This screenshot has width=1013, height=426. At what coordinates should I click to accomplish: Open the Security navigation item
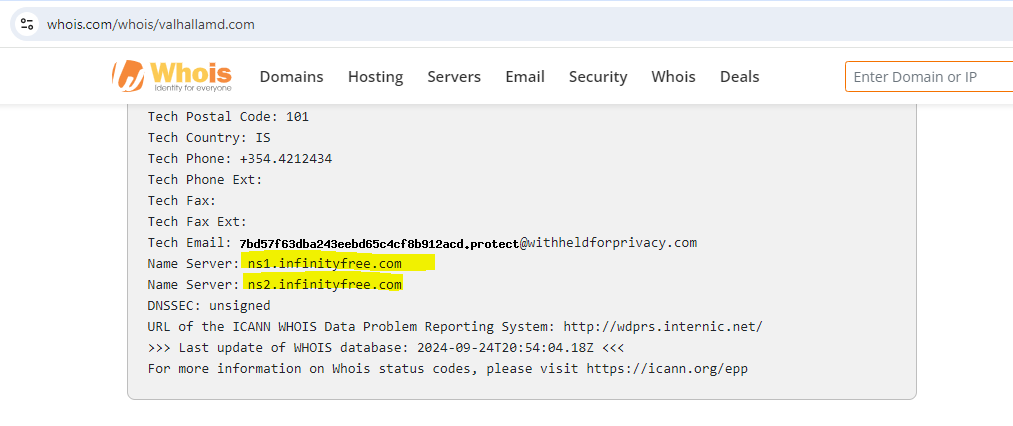click(x=598, y=77)
